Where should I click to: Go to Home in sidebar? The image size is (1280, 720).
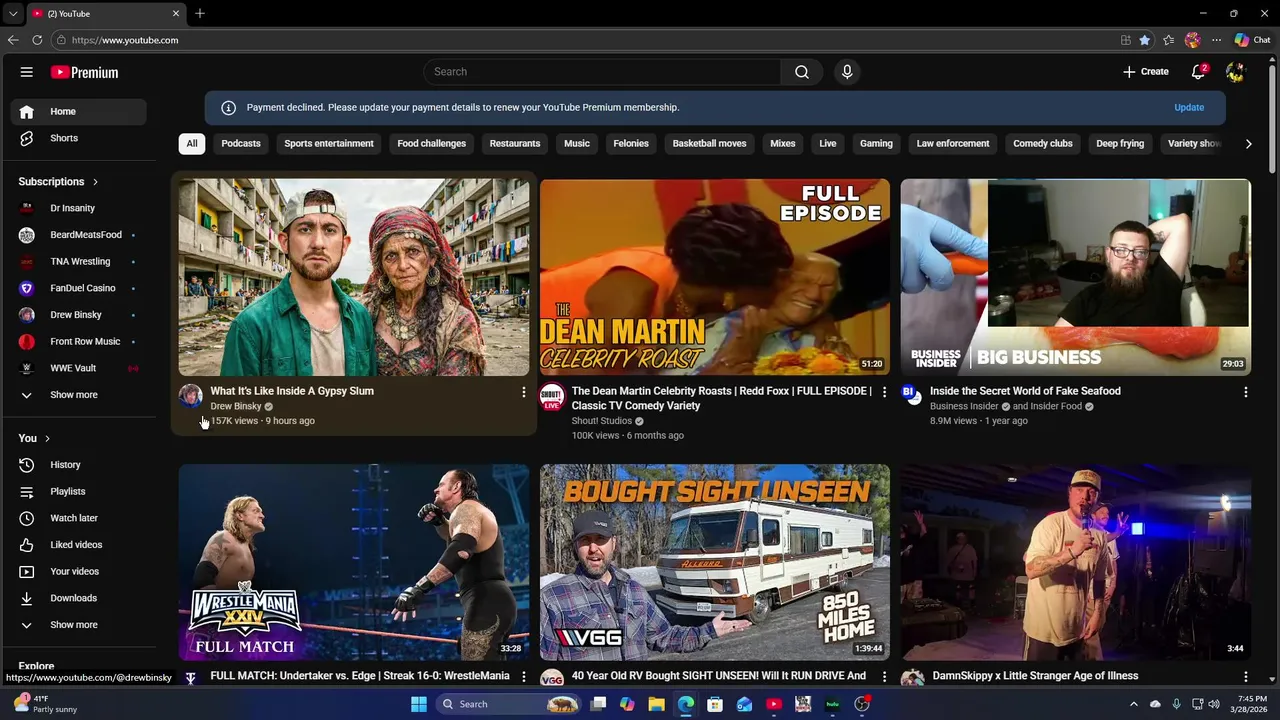[x=78, y=112]
